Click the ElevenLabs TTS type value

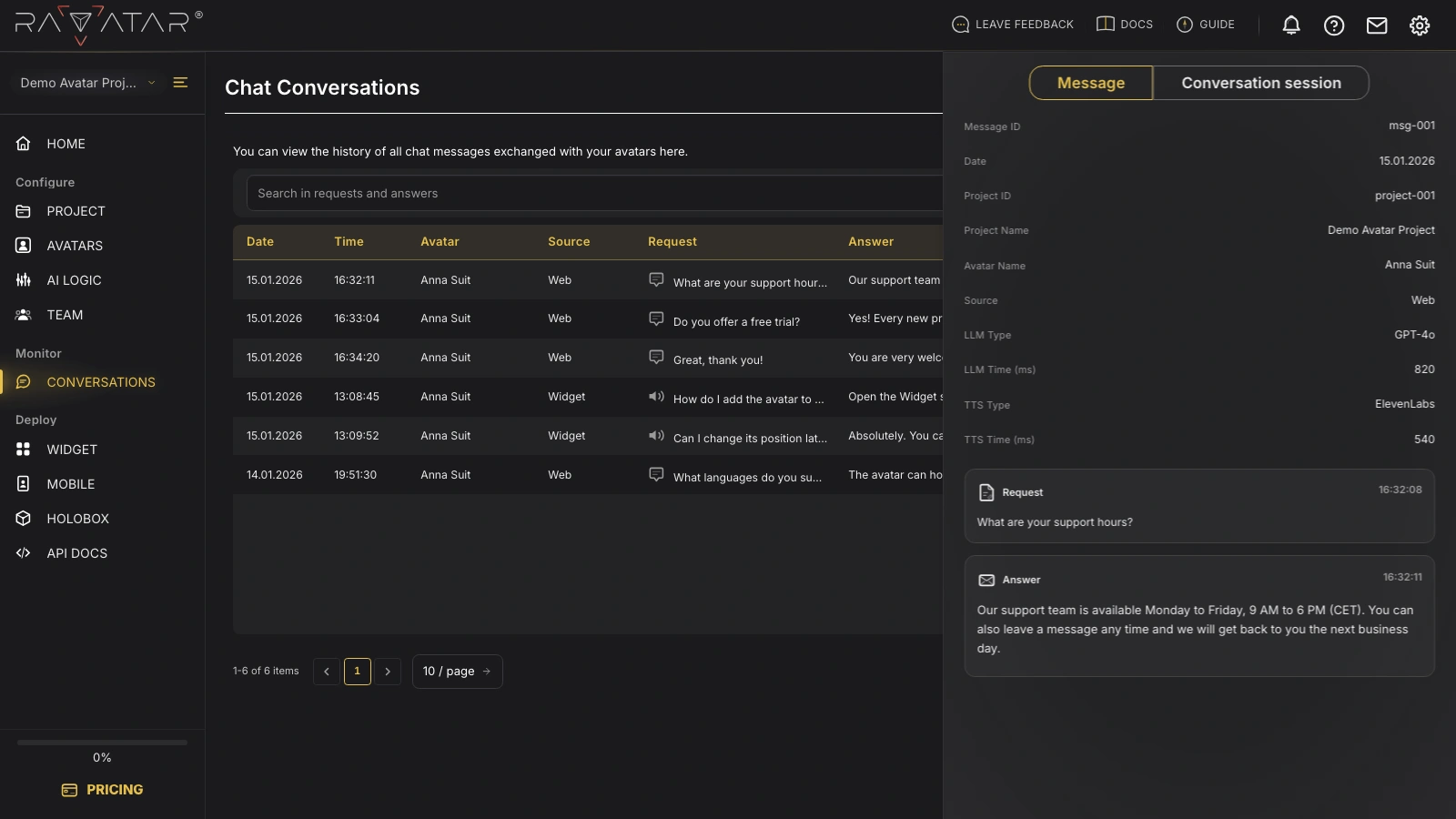pos(1404,404)
